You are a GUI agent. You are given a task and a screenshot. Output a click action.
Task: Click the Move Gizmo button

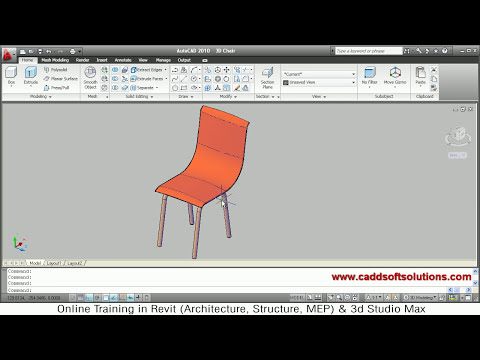click(x=395, y=76)
